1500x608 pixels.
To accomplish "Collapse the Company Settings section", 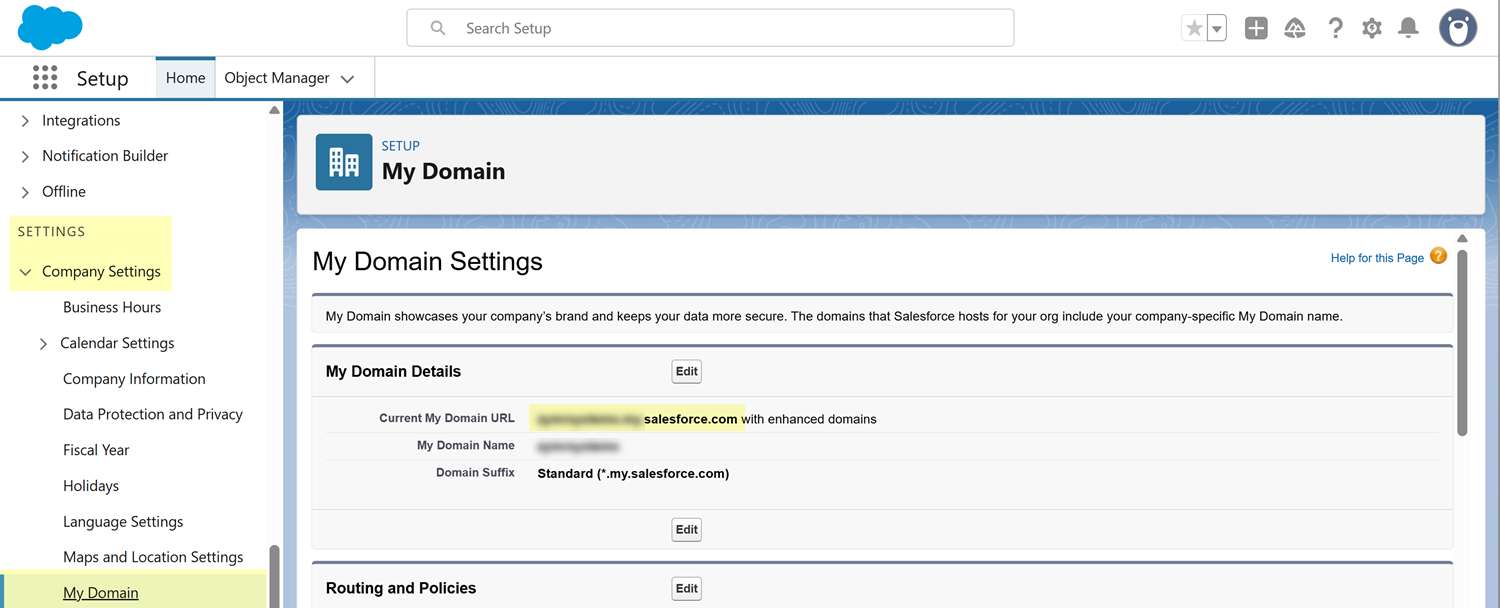I will coord(25,272).
